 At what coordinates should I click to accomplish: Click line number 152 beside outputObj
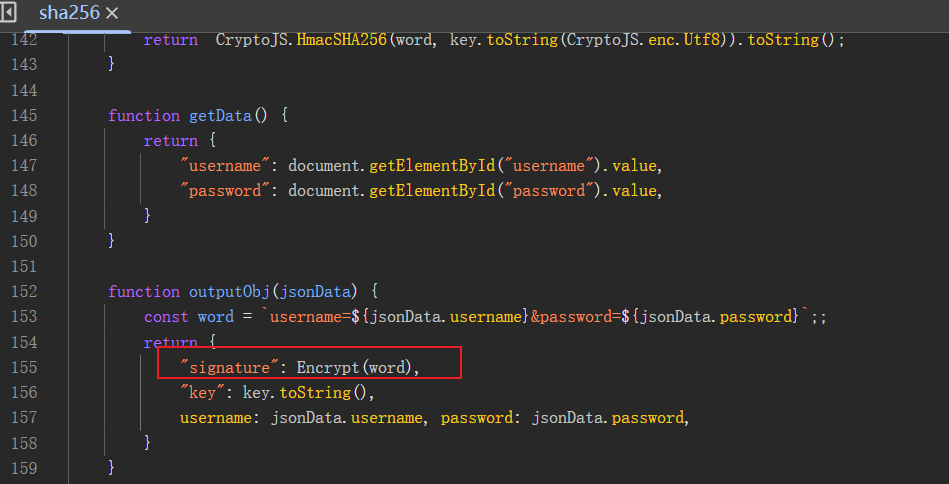(x=24, y=292)
